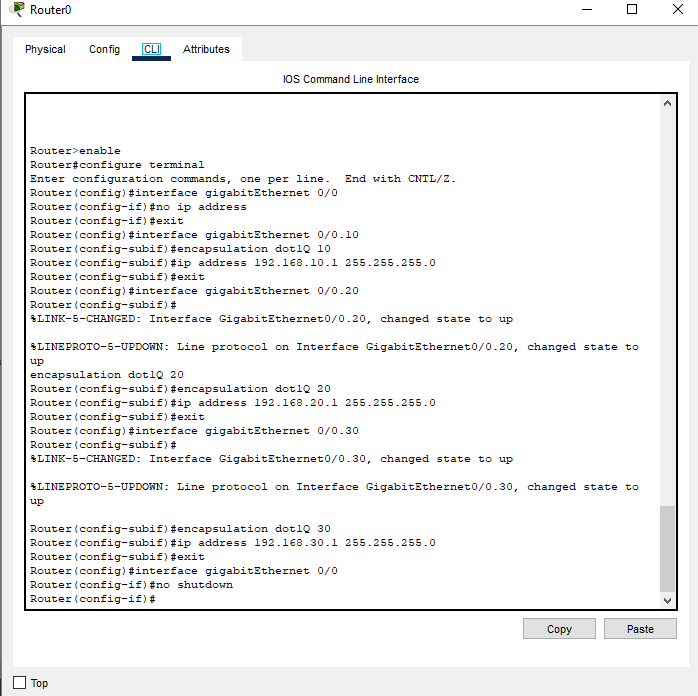
Task: Enable the Top checkbox
Action: pyautogui.click(x=20, y=683)
